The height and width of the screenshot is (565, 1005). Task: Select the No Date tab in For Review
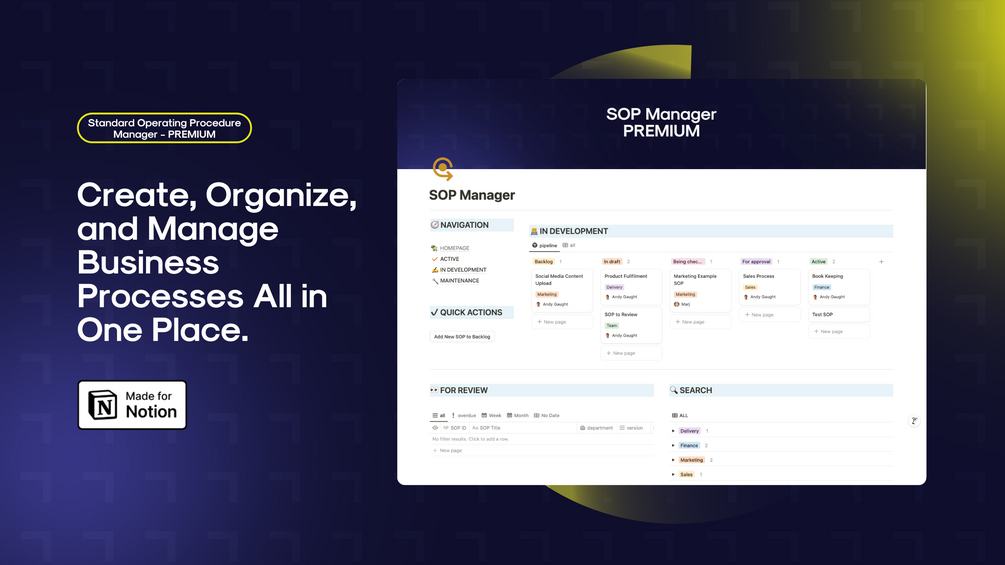tap(547, 416)
